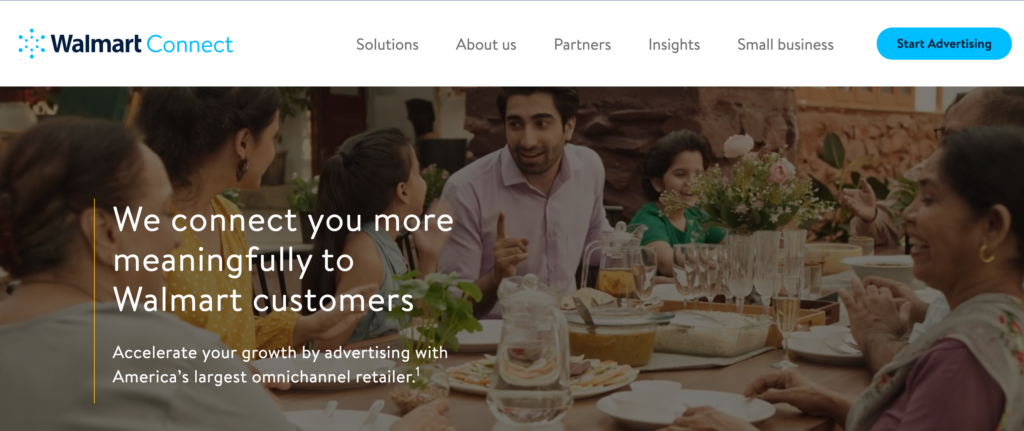Viewport: 1024px width, 431px height.
Task: Go to the Partners page
Action: click(x=583, y=44)
